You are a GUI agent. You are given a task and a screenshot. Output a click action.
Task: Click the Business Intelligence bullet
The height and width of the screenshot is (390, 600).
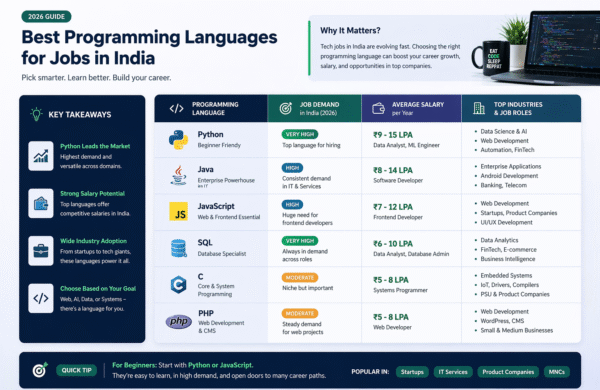click(508, 259)
